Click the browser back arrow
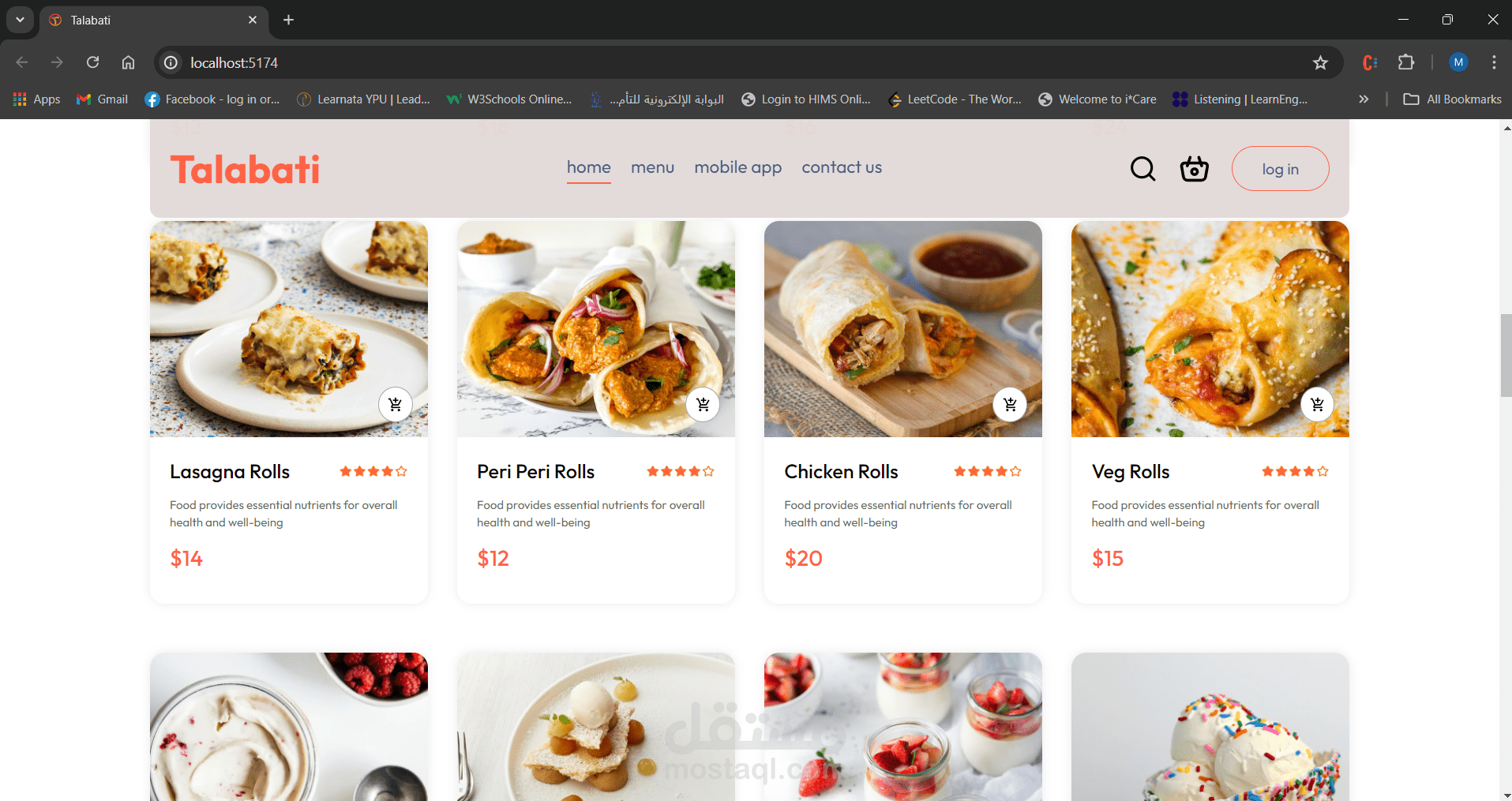 pos(22,62)
